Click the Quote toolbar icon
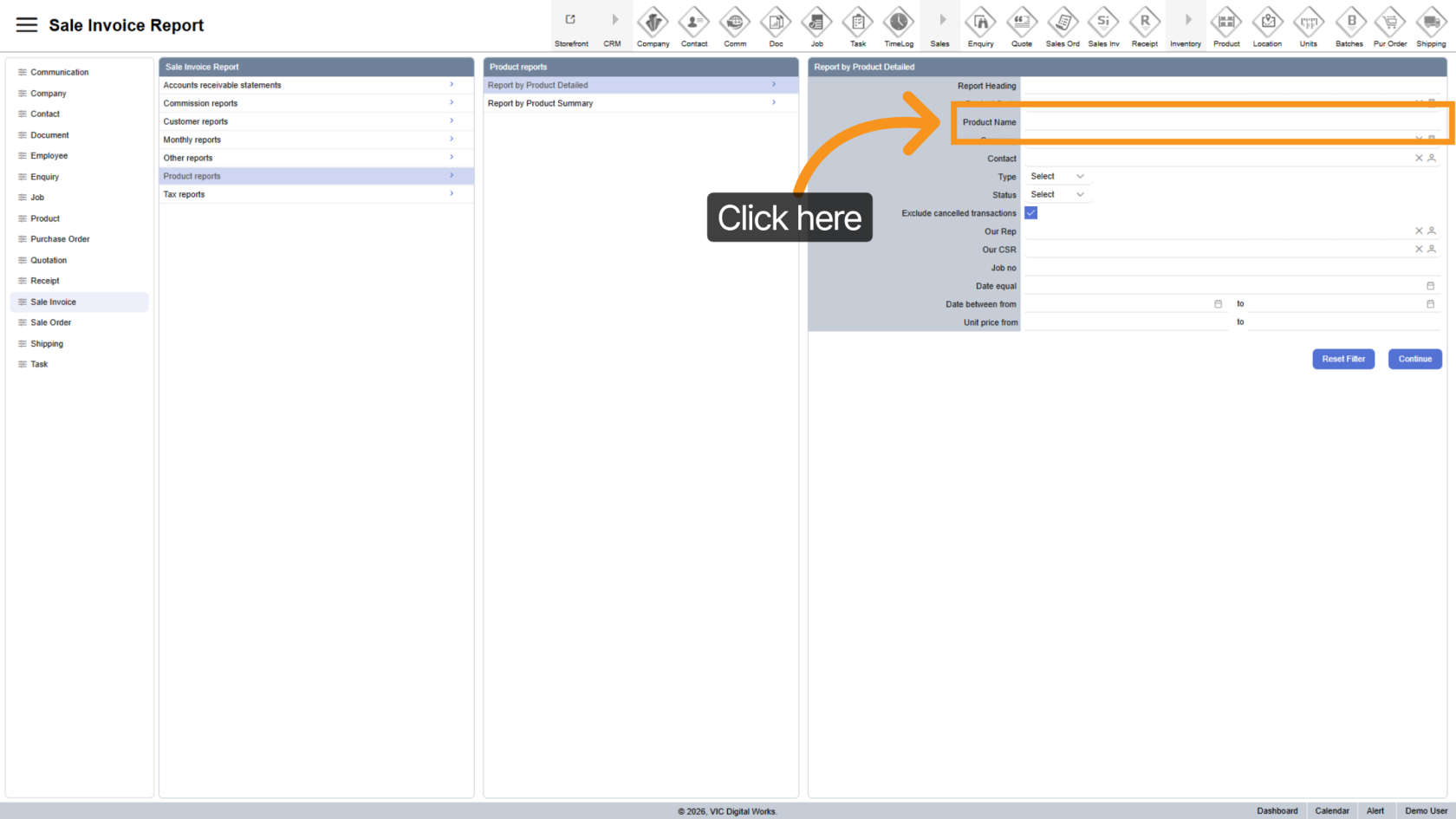Screen dimensions: 1456x819 click(x=1022, y=22)
